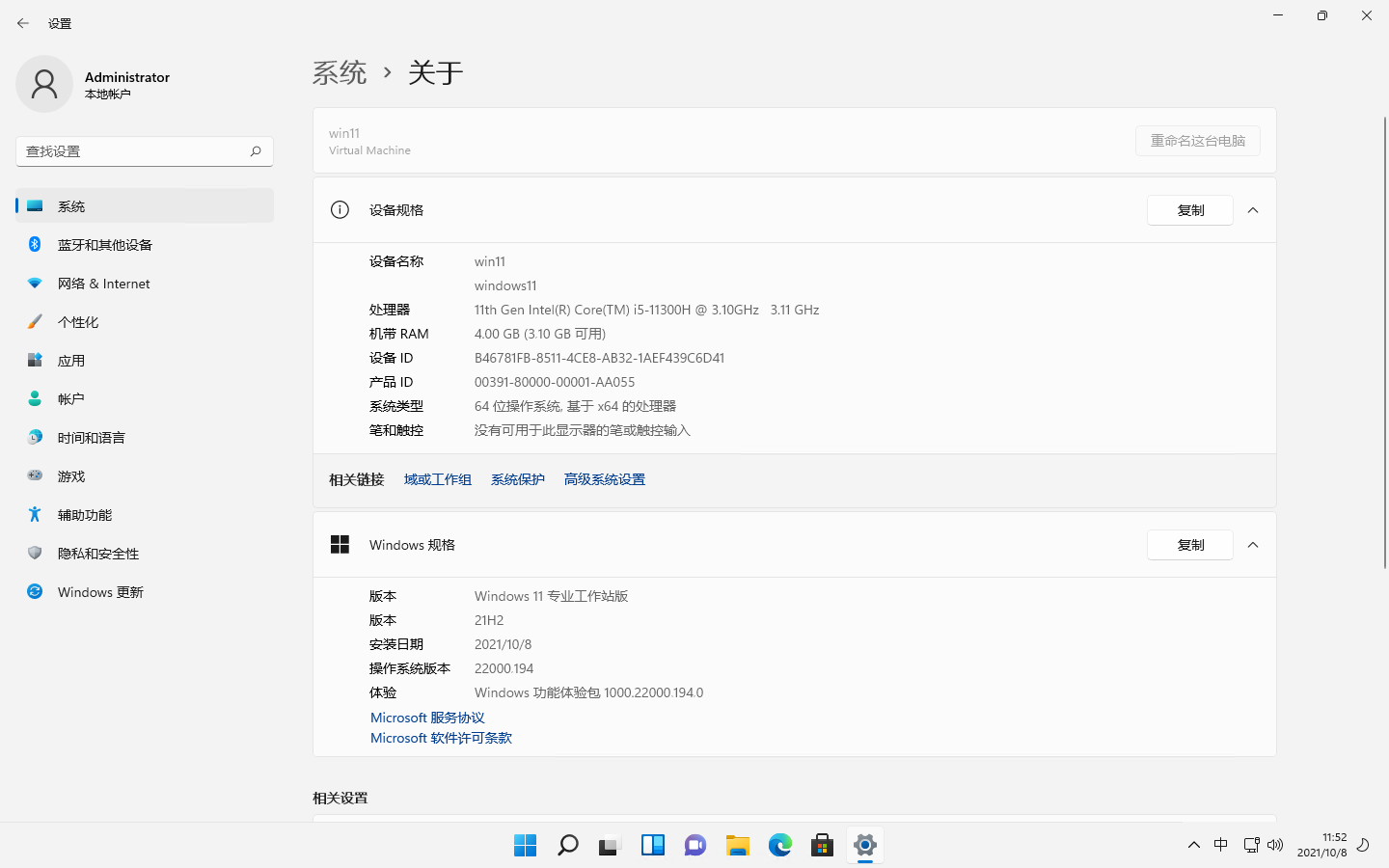Open 域或工作组 link

(x=438, y=479)
